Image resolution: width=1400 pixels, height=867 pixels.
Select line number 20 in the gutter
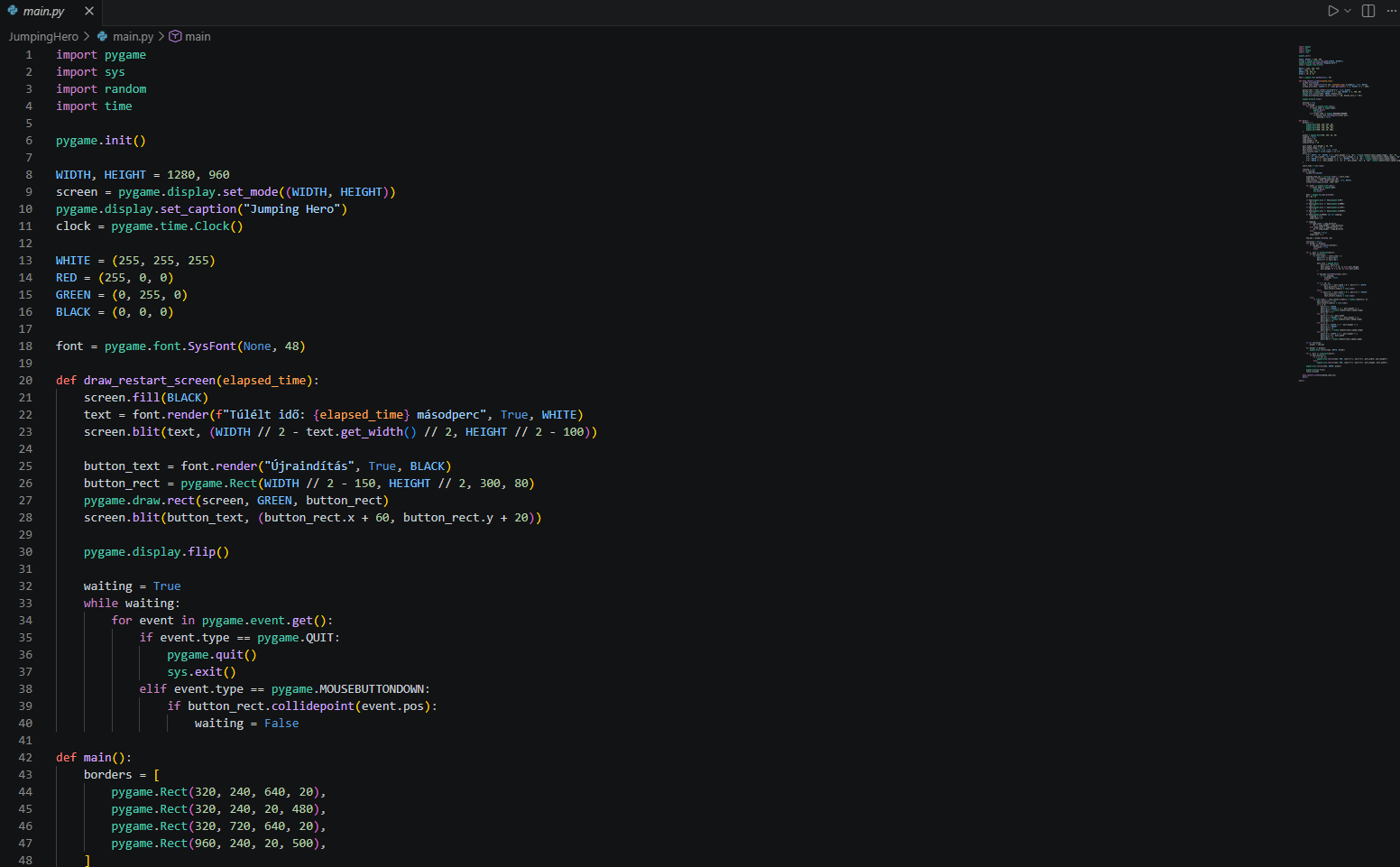click(x=25, y=380)
